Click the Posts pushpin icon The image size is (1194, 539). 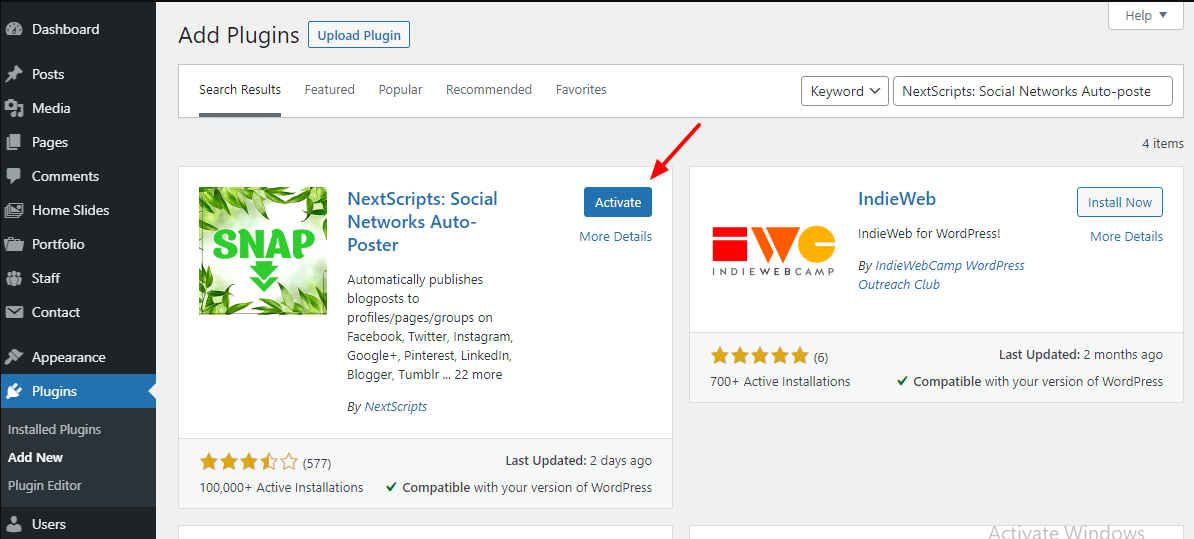pyautogui.click(x=14, y=75)
